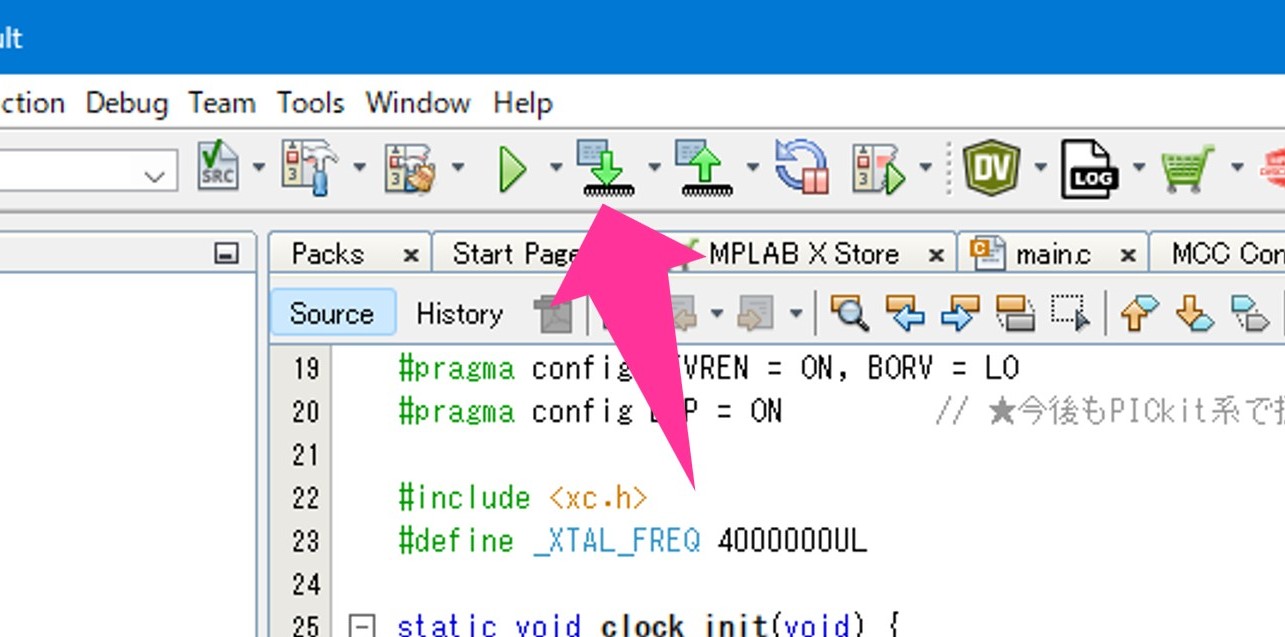The image size is (1285, 637).
Task: Switch to History view
Action: 459,314
